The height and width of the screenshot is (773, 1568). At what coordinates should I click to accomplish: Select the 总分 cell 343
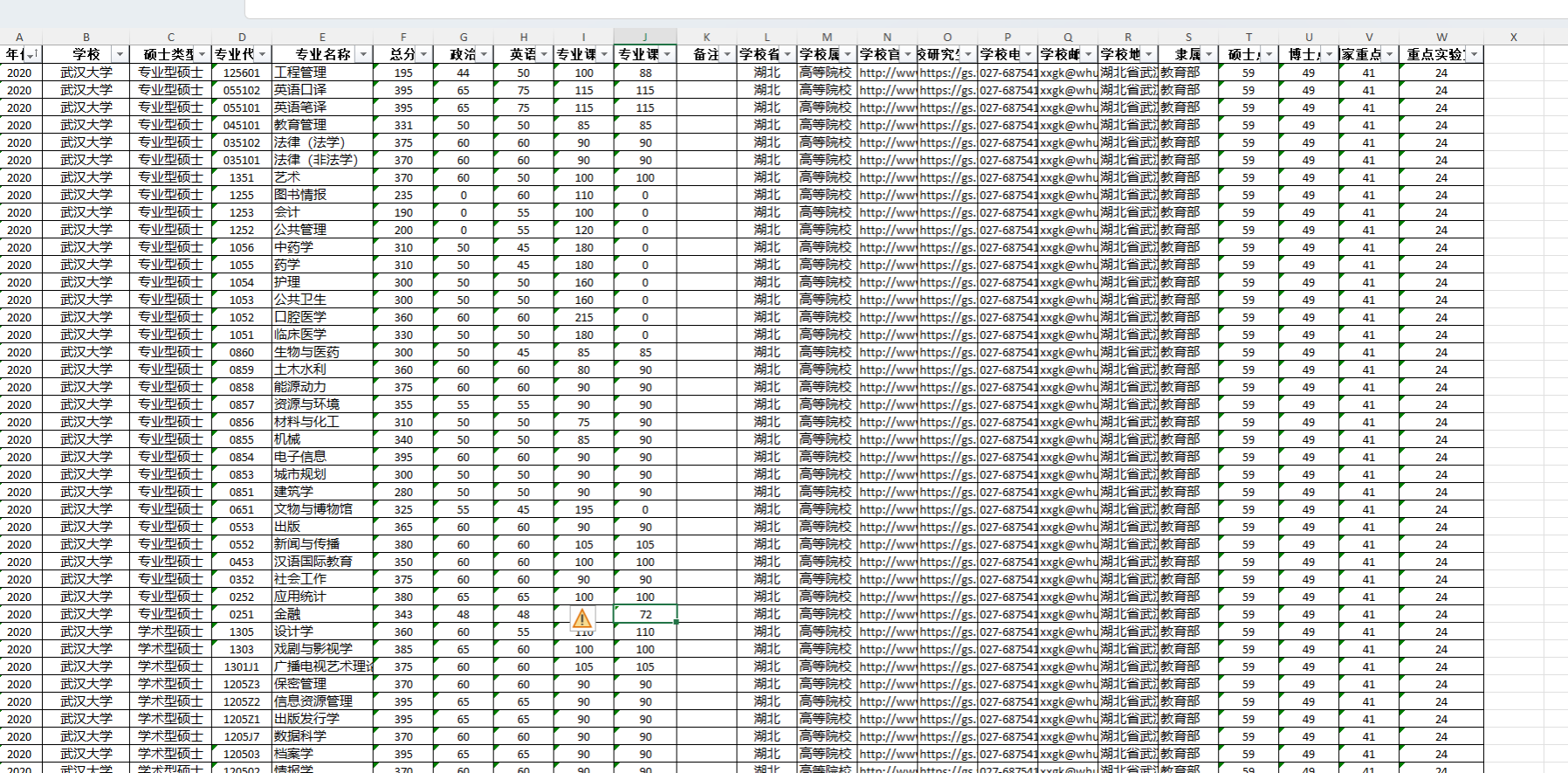pyautogui.click(x=403, y=614)
